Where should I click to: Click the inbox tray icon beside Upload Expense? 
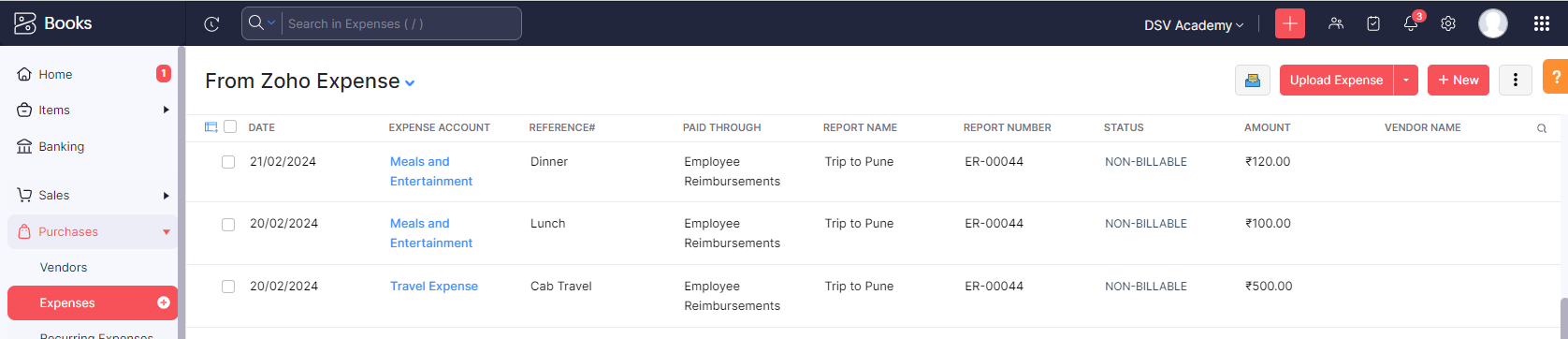[1253, 81]
